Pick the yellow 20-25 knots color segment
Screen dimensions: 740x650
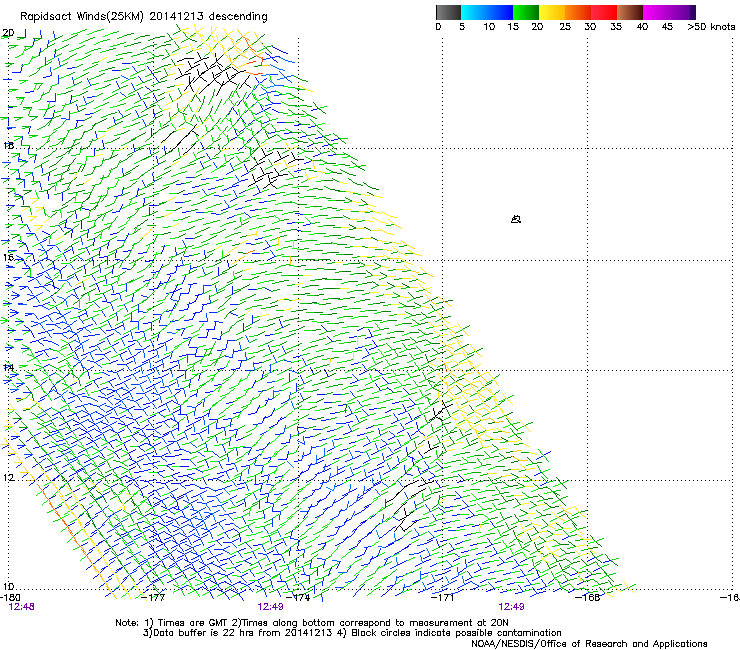pyautogui.click(x=552, y=12)
